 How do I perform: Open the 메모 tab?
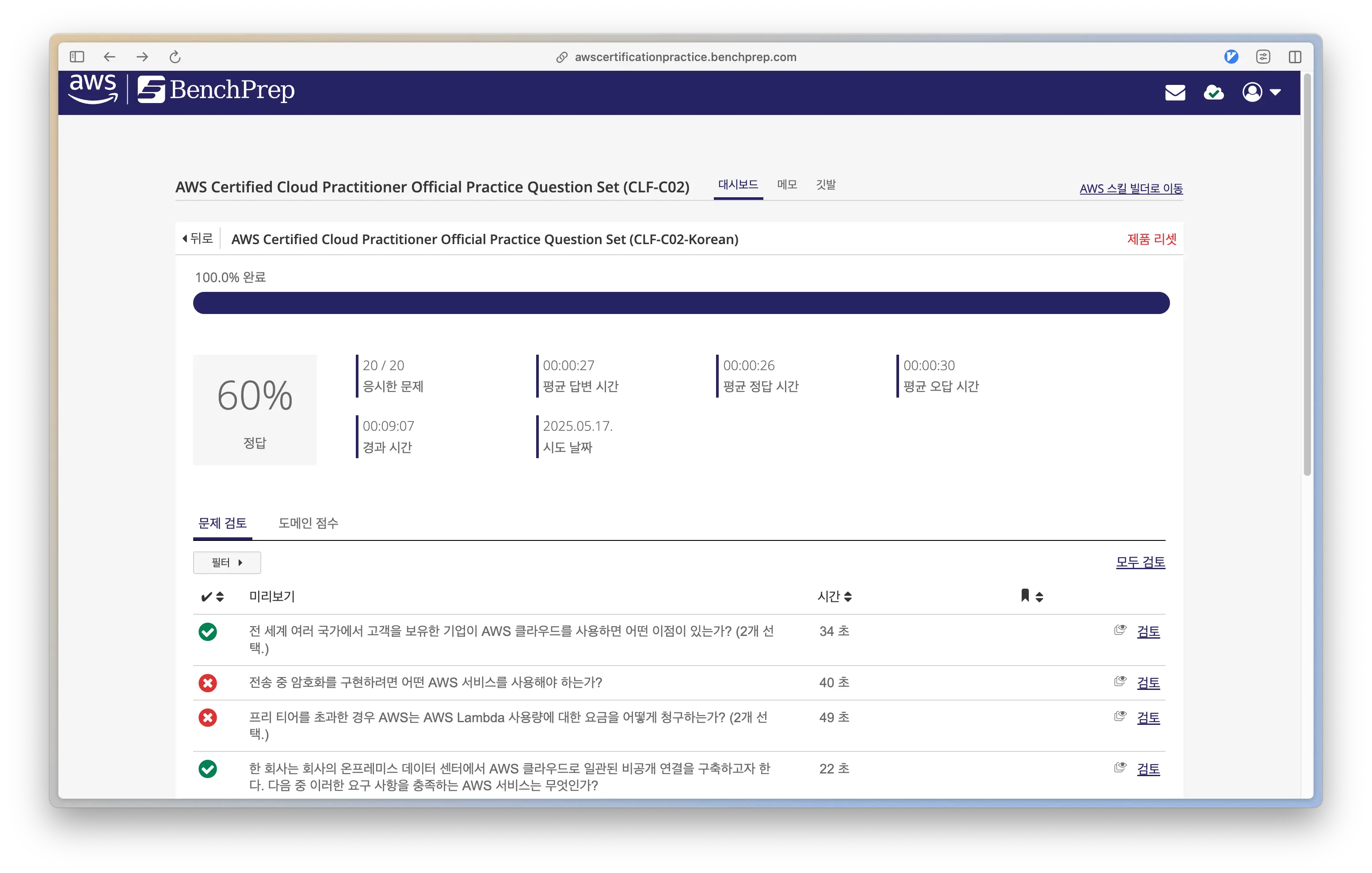click(x=786, y=185)
